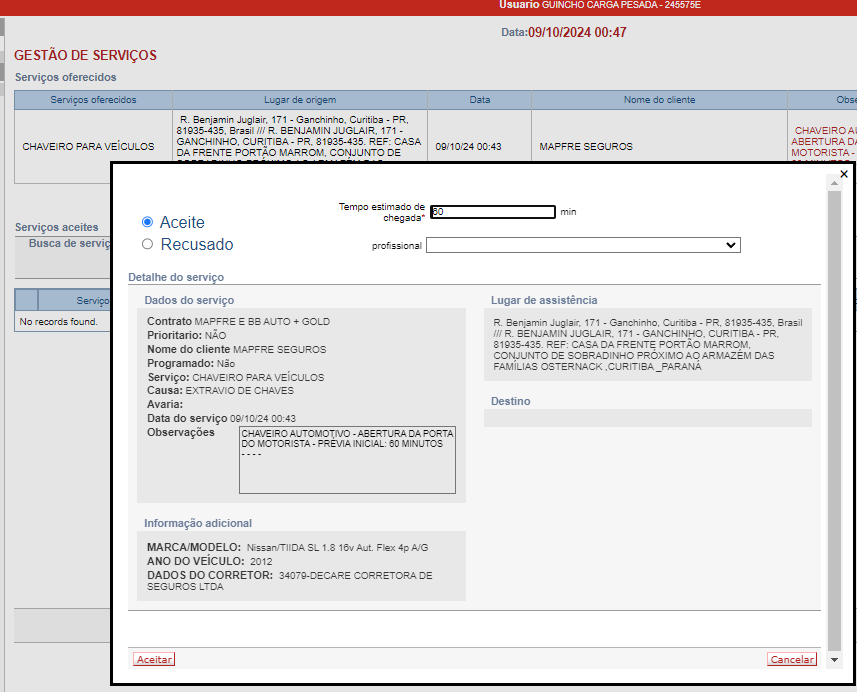
Task: Sort by the Lugar de origem column
Action: coord(300,100)
